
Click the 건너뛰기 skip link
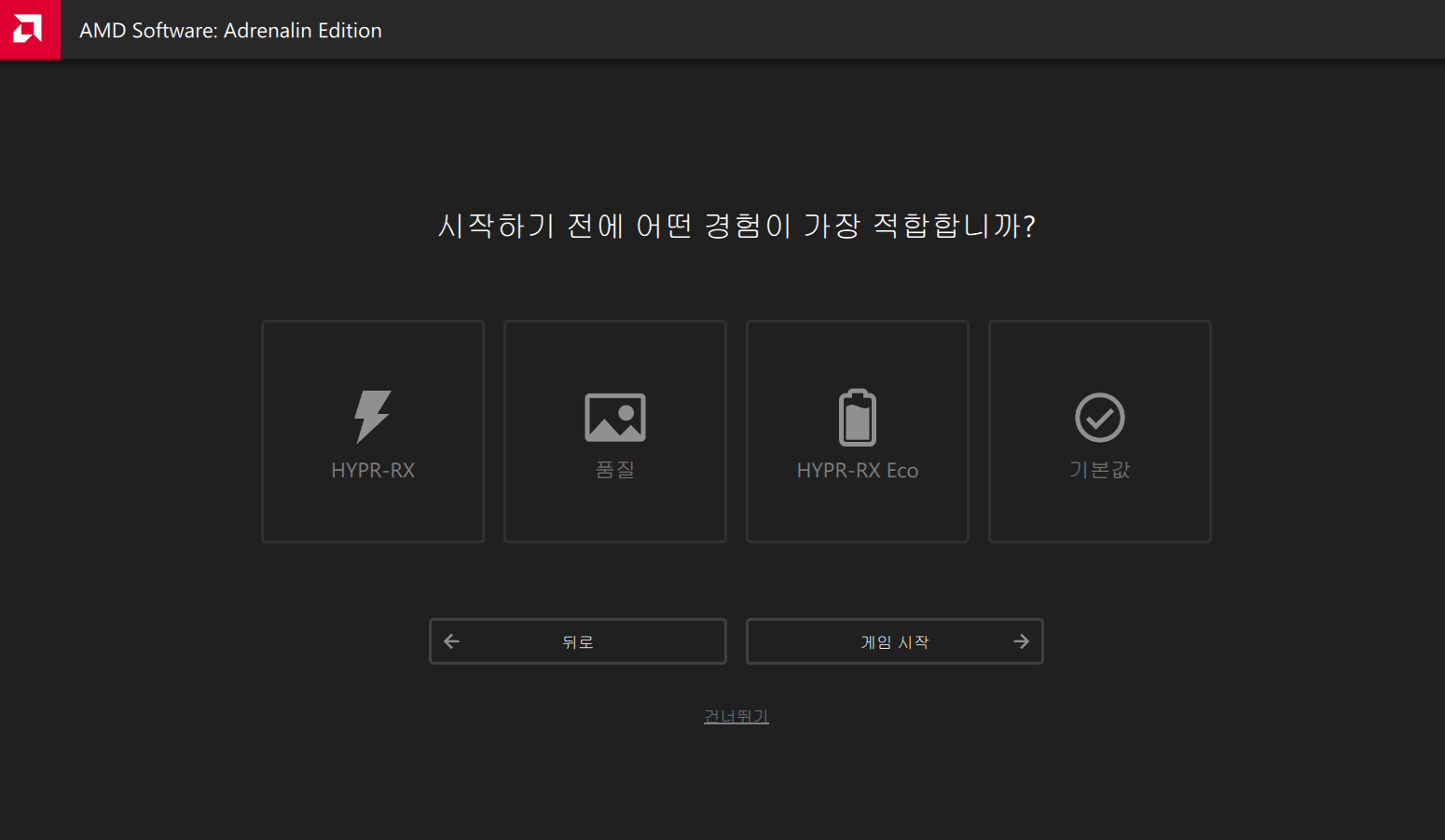[736, 716]
